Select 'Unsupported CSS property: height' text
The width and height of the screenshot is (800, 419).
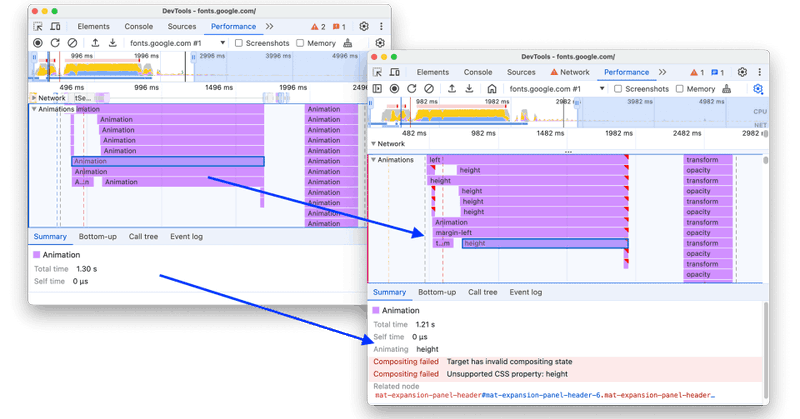click(x=507, y=374)
